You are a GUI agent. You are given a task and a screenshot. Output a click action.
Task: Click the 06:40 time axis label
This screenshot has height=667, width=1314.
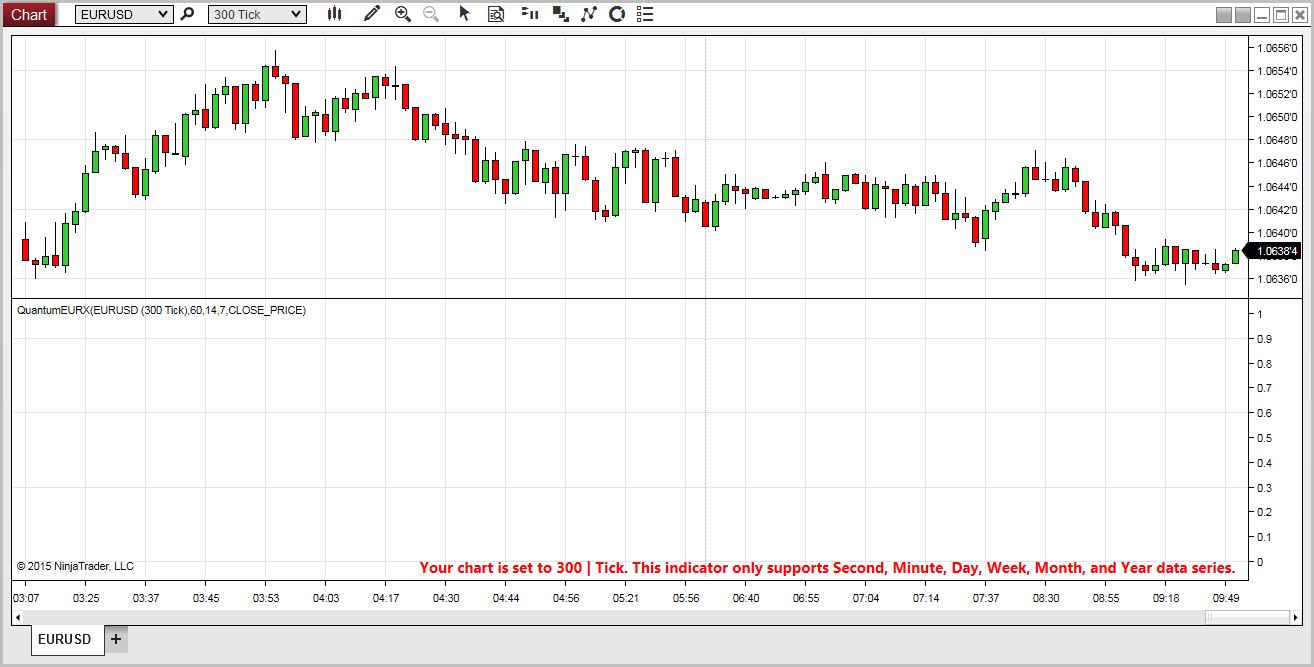[x=746, y=598]
